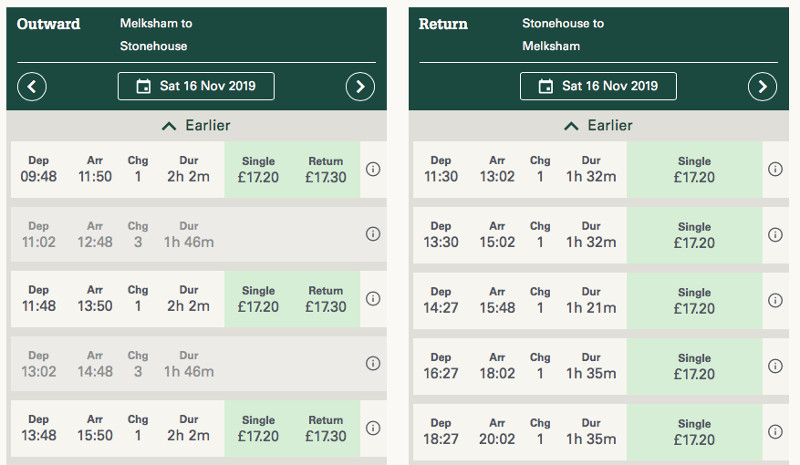Screen dimensions: 800x465
Task: Show info for 11:02 outward train
Action: pos(373,234)
